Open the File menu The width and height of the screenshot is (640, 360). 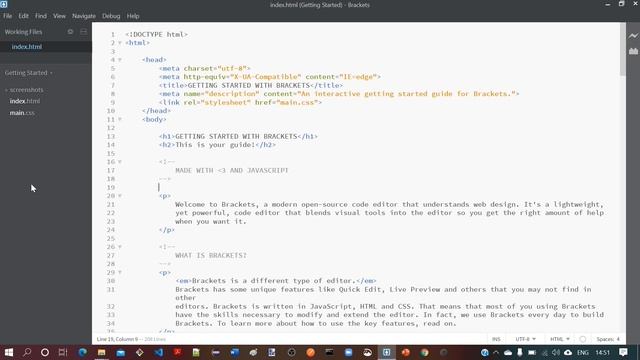pyautogui.click(x=8, y=16)
